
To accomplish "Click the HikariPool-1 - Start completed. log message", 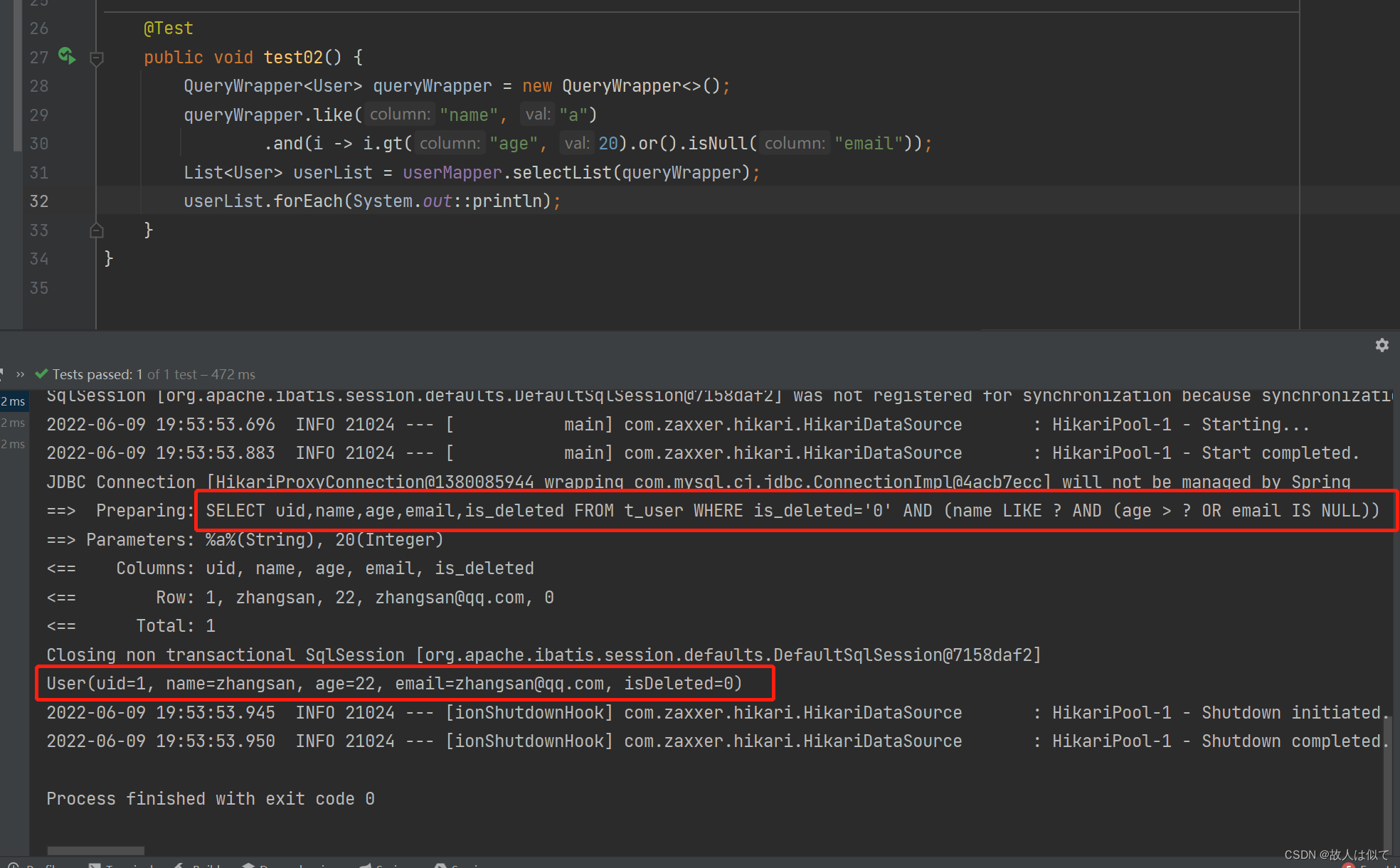I will point(1206,453).
